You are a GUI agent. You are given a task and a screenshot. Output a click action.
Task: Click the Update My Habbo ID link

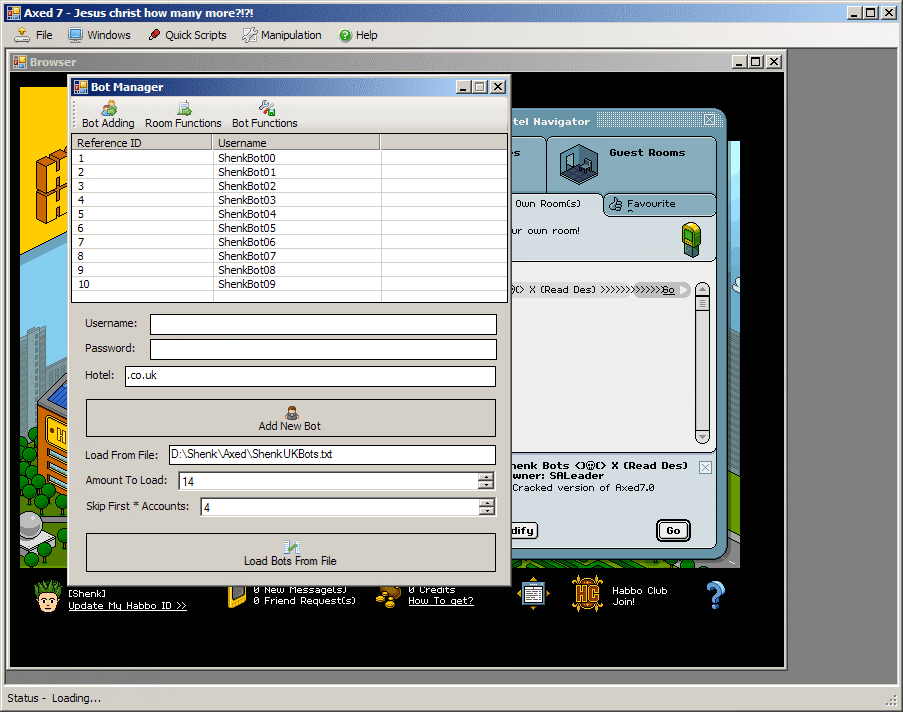pyautogui.click(x=127, y=605)
